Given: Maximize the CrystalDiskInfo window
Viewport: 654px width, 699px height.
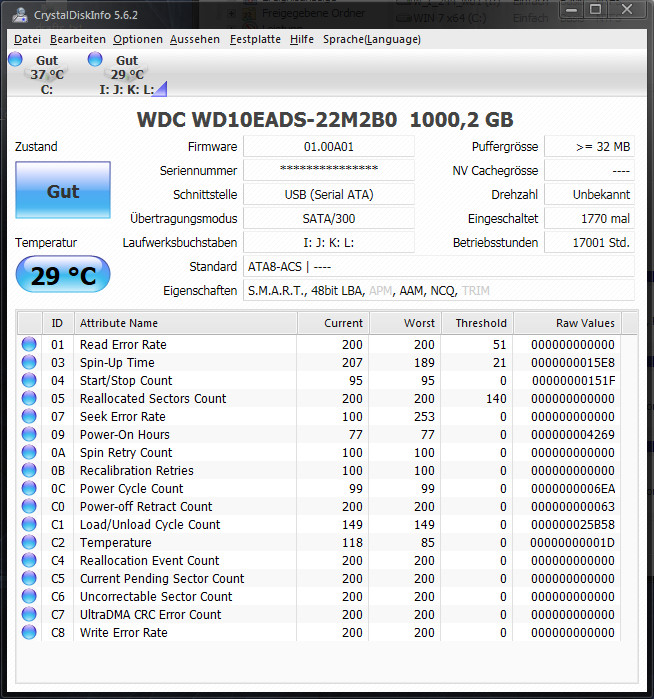Looking at the screenshot, I should (x=595, y=10).
